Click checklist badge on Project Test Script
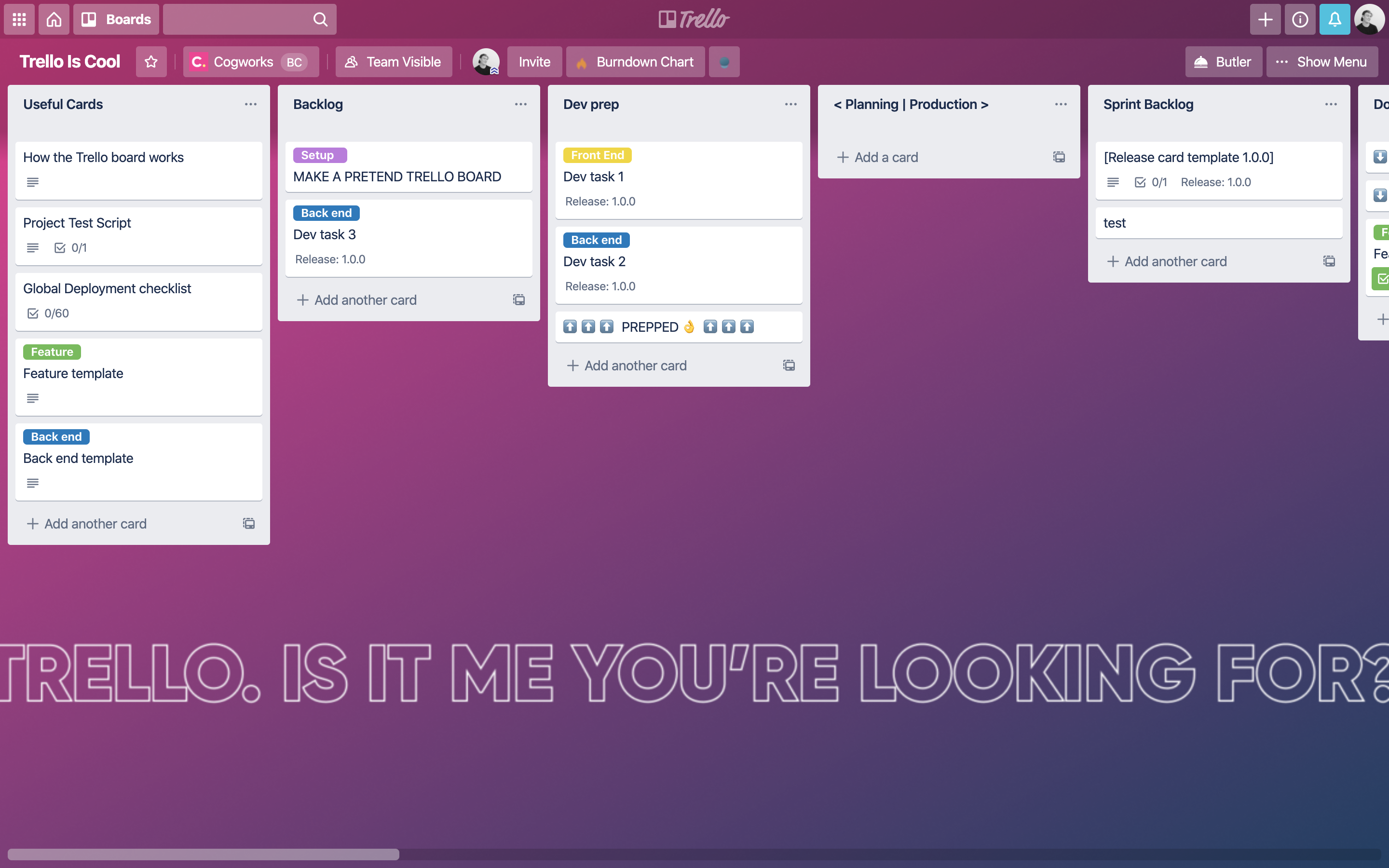The height and width of the screenshot is (868, 1389). [x=70, y=248]
